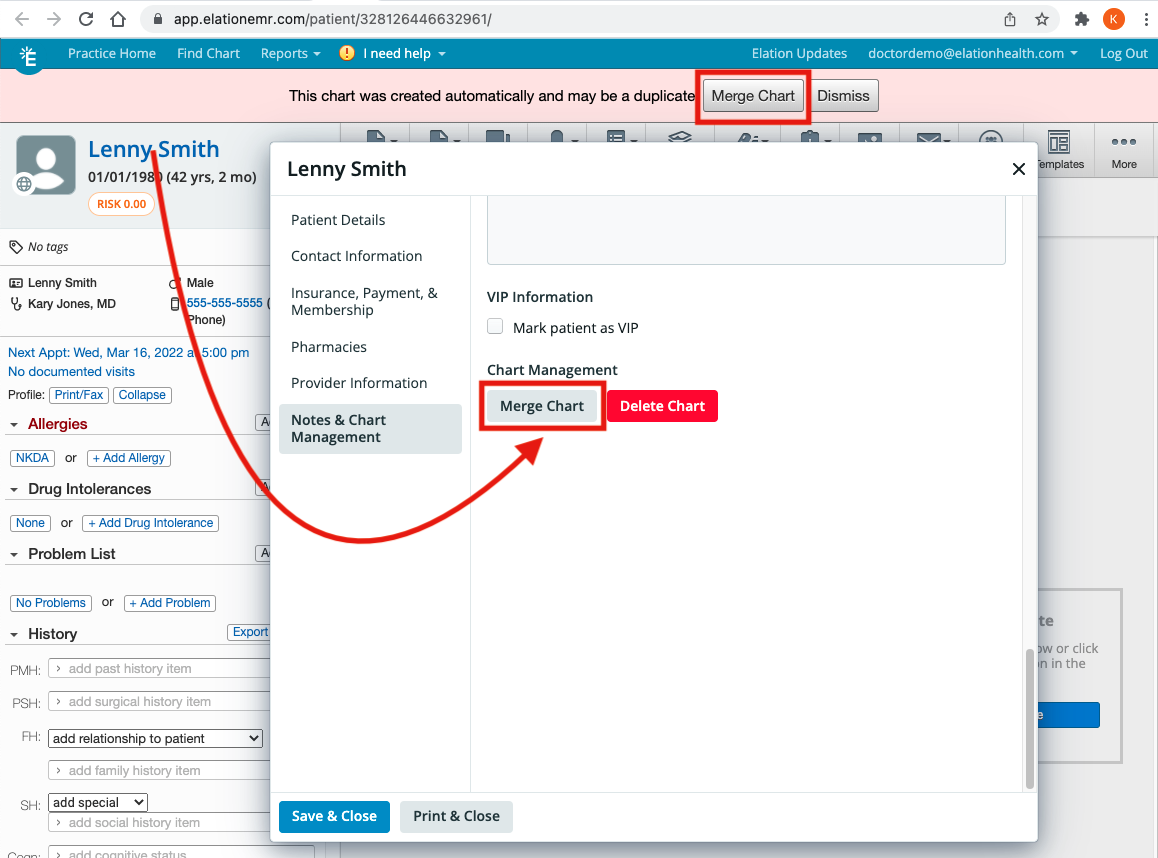Open the More toolbar menu
The width and height of the screenshot is (1158, 858).
[x=1123, y=149]
